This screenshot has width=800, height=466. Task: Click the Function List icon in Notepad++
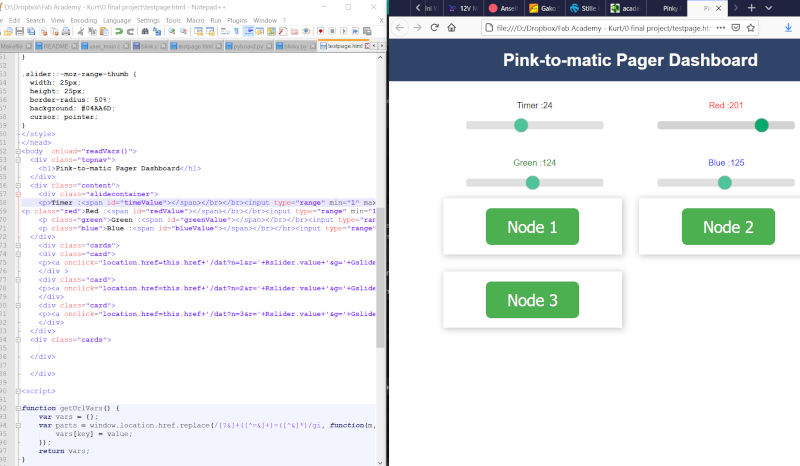283,31
